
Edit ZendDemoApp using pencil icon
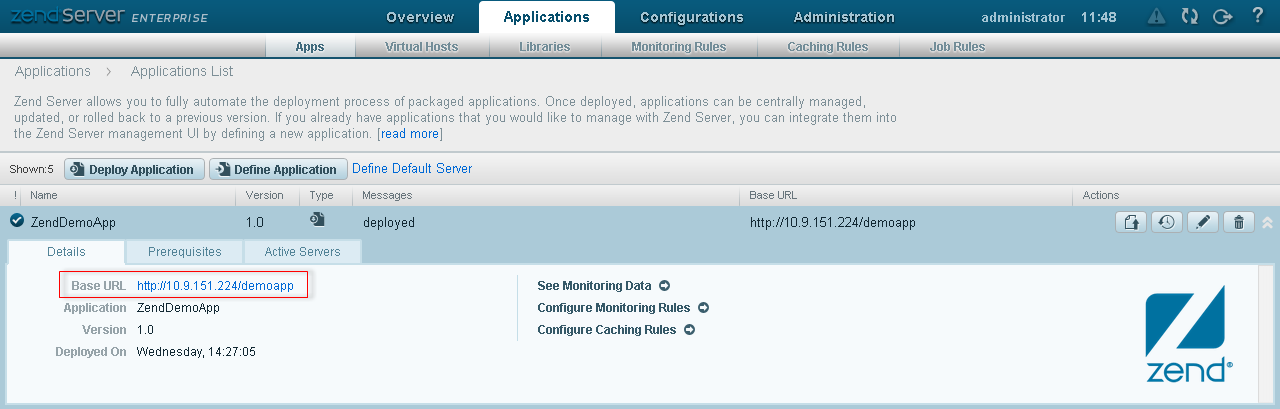point(1202,223)
